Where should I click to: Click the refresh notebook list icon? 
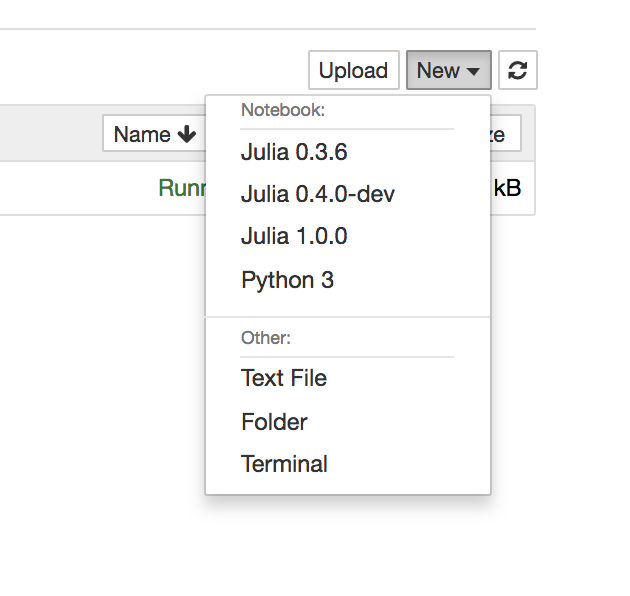point(518,70)
